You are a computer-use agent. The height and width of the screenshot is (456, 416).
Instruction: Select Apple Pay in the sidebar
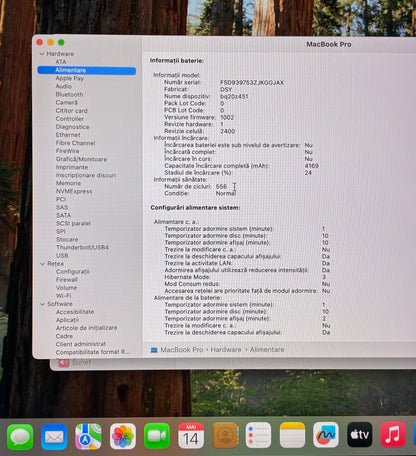tap(69, 78)
